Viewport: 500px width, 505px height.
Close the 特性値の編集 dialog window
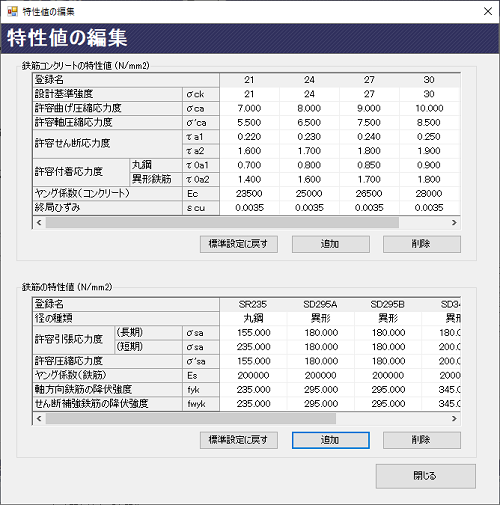pyautogui.click(x=488, y=11)
